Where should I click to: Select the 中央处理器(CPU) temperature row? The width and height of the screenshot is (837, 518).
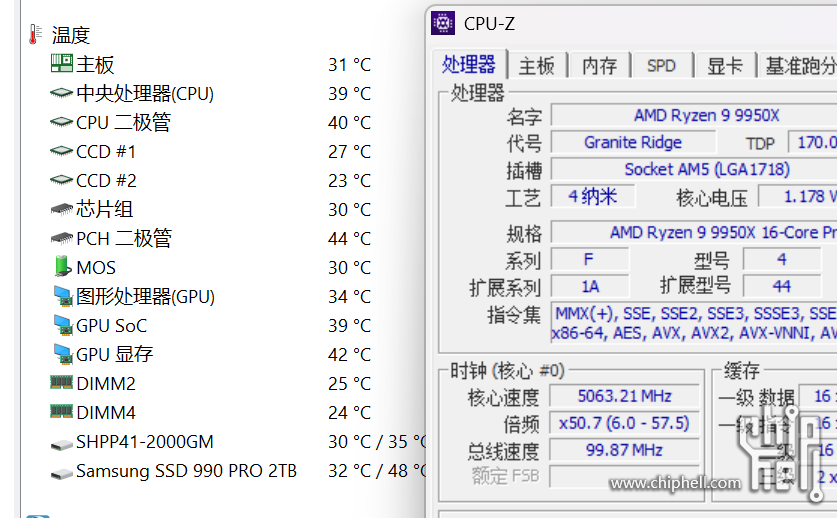[x=211, y=93]
